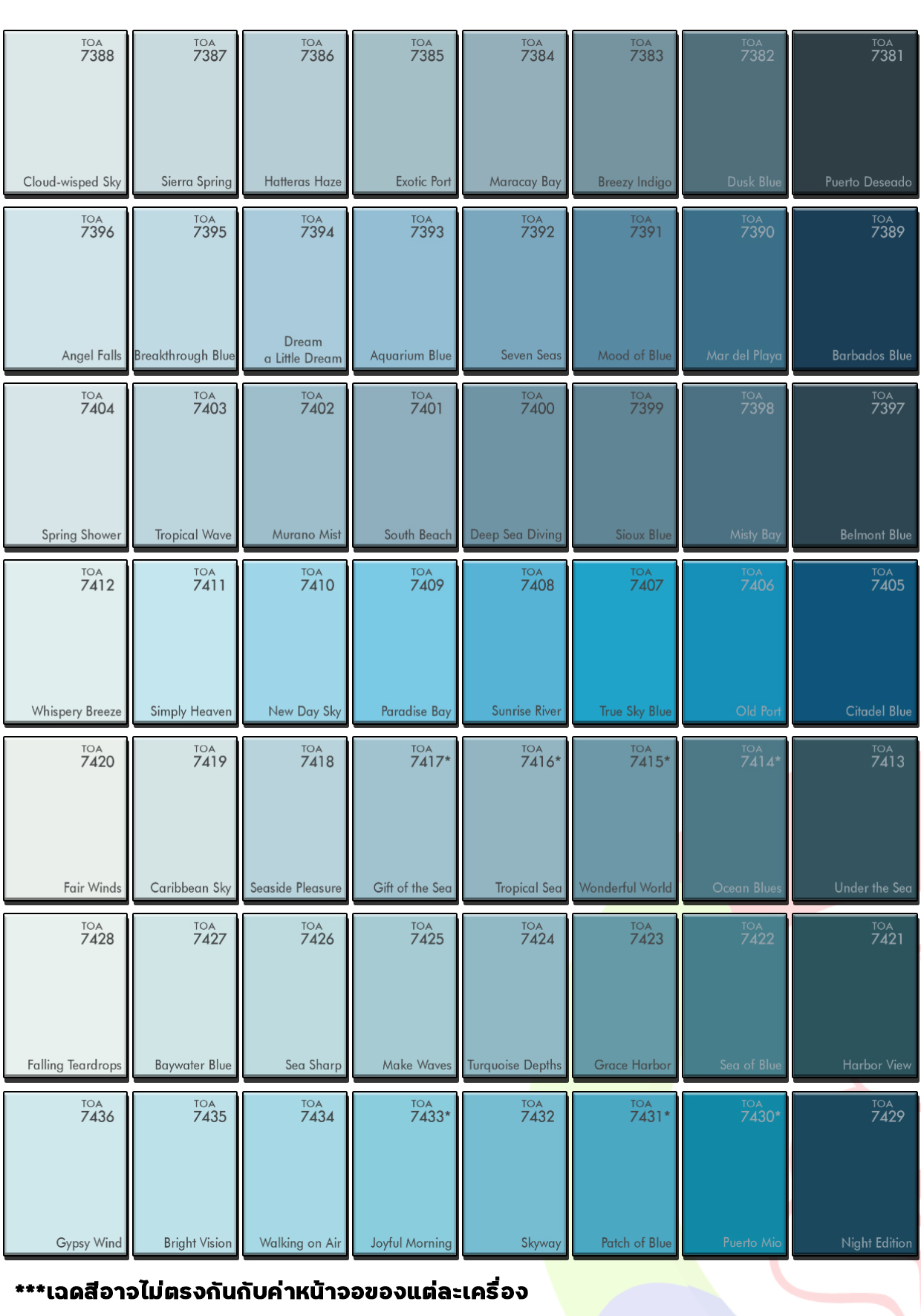Click the Thai disclaimer text at bottom

click(272, 1291)
